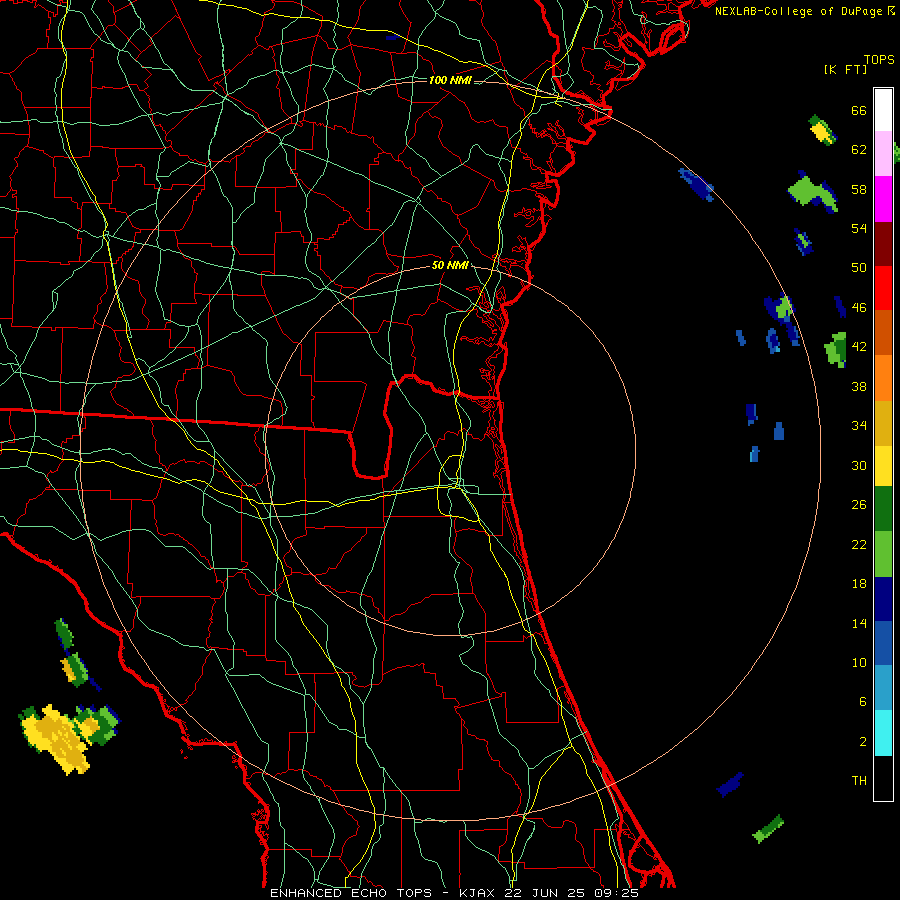
Task: Click the legend value 66
Action: click(859, 111)
